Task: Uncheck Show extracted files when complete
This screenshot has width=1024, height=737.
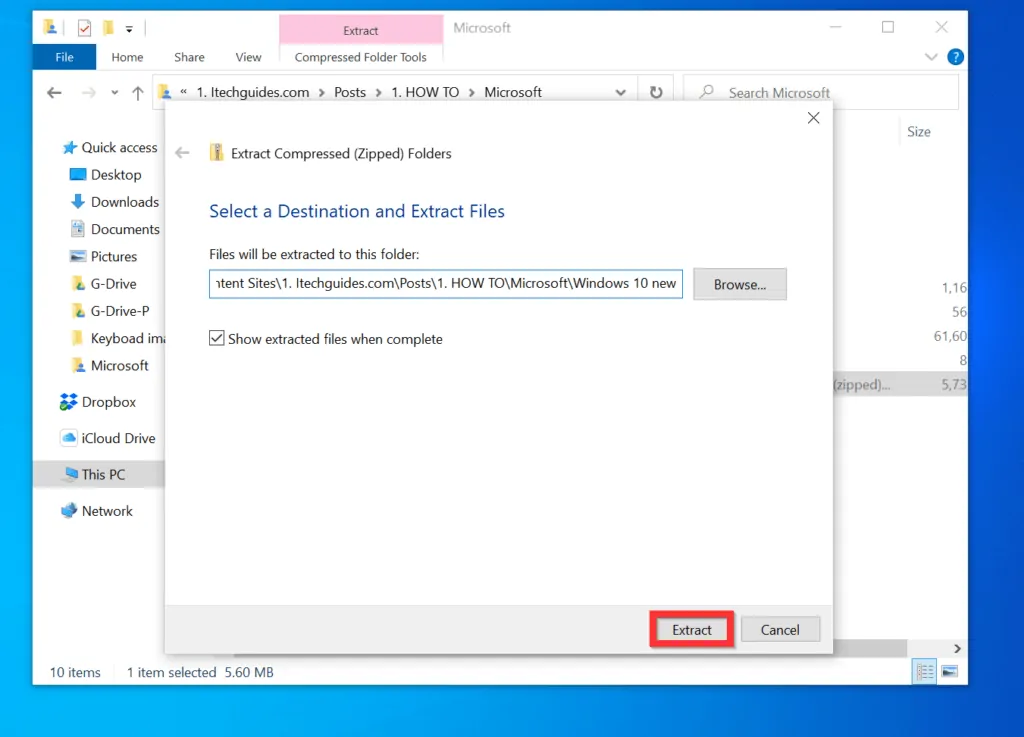Action: tap(217, 339)
